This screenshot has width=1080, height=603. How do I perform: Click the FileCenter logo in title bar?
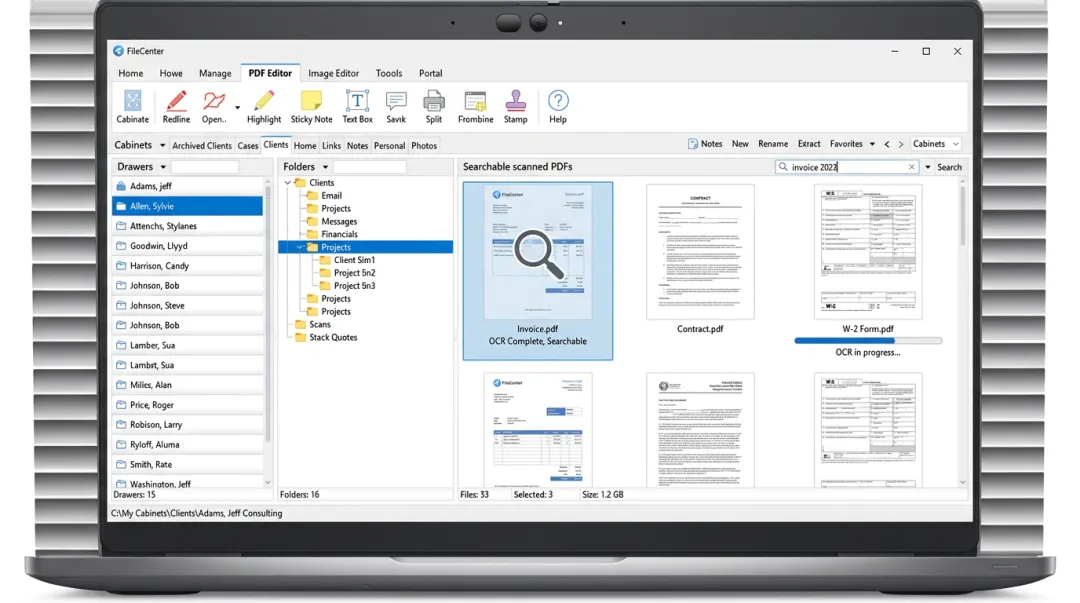pos(118,51)
